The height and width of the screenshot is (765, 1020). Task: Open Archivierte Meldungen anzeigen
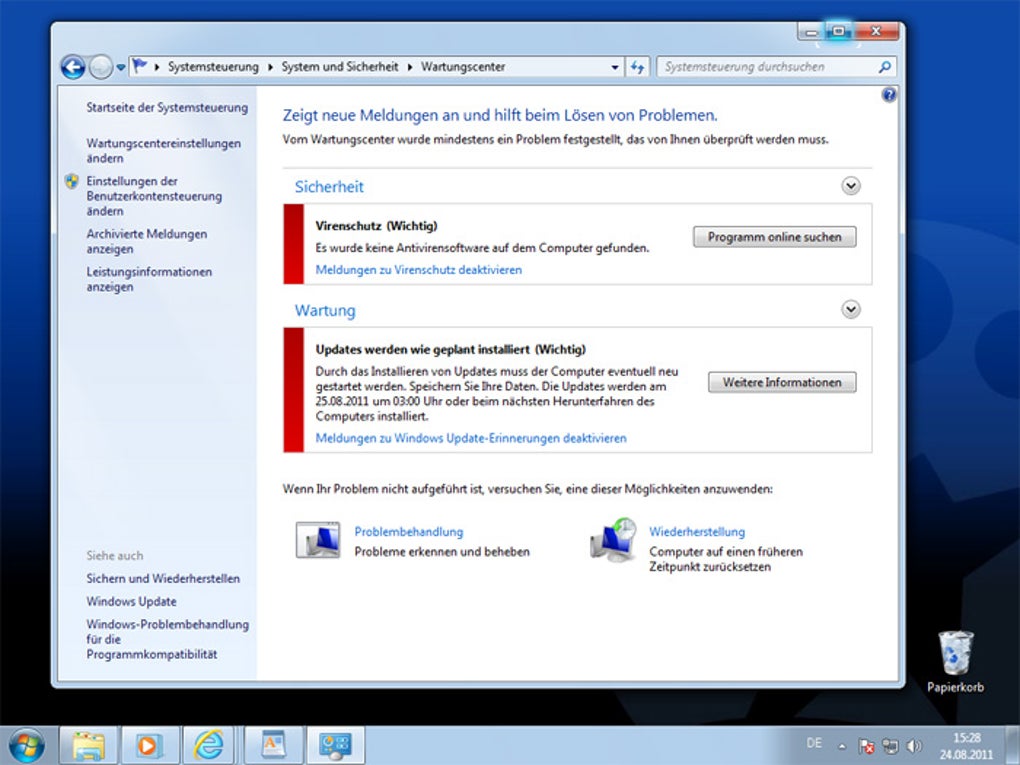pos(146,241)
